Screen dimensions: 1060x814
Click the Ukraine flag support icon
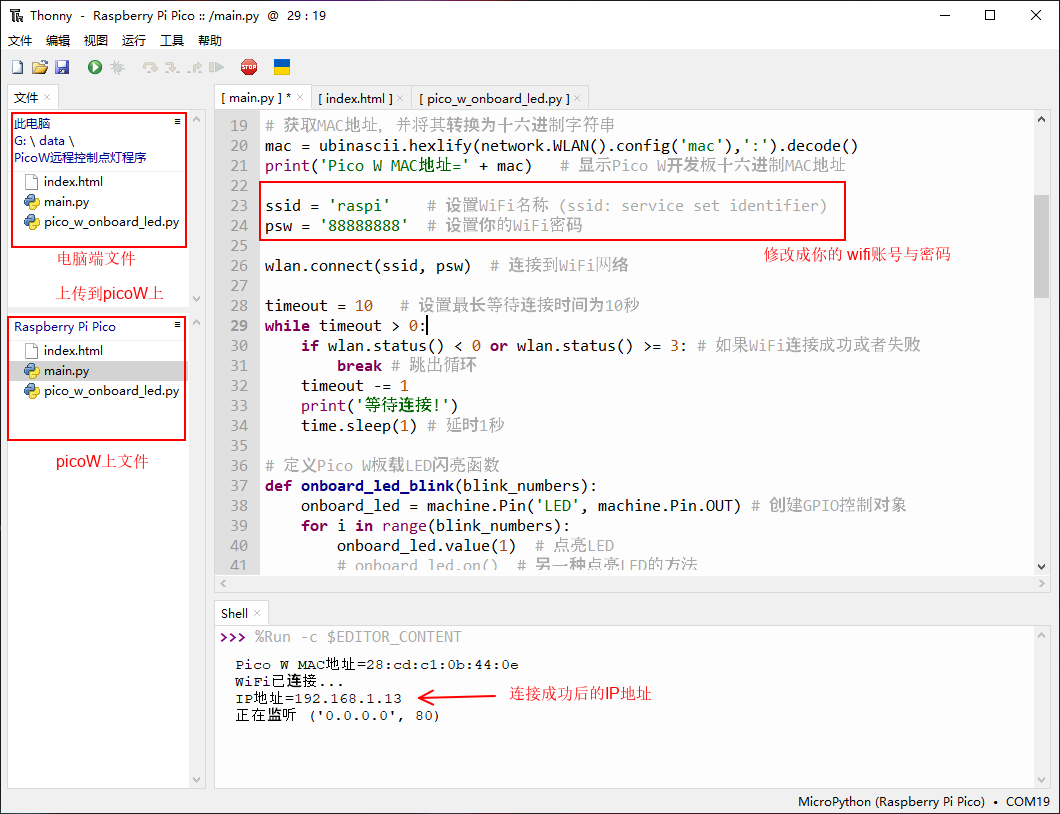pyautogui.click(x=282, y=67)
